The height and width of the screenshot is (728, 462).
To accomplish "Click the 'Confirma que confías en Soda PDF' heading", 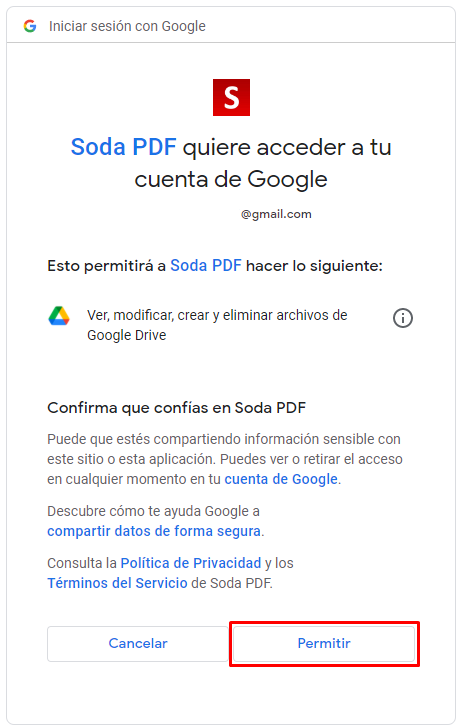I will click(x=176, y=408).
